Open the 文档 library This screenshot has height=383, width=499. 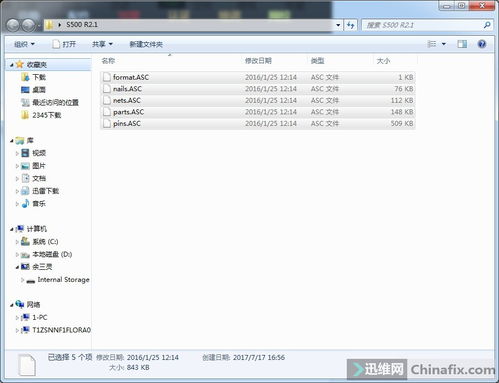click(x=39, y=179)
